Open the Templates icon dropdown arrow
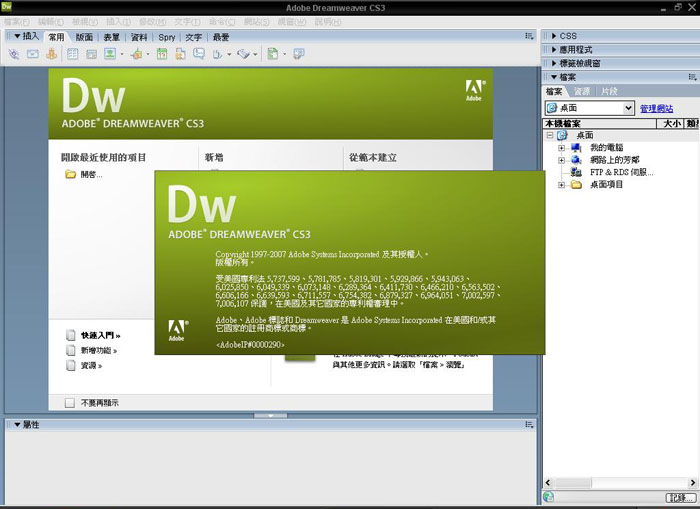The image size is (700, 509). pyautogui.click(x=284, y=54)
